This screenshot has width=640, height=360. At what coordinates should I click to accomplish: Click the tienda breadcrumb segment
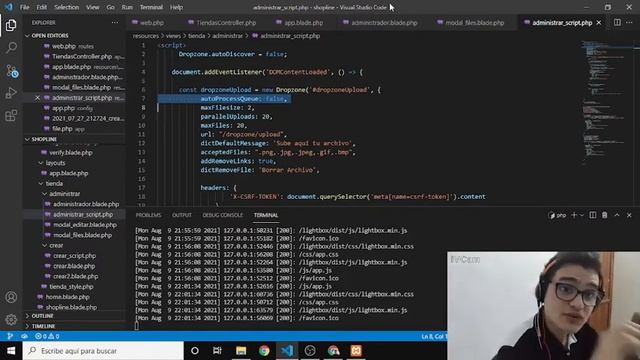click(196, 36)
